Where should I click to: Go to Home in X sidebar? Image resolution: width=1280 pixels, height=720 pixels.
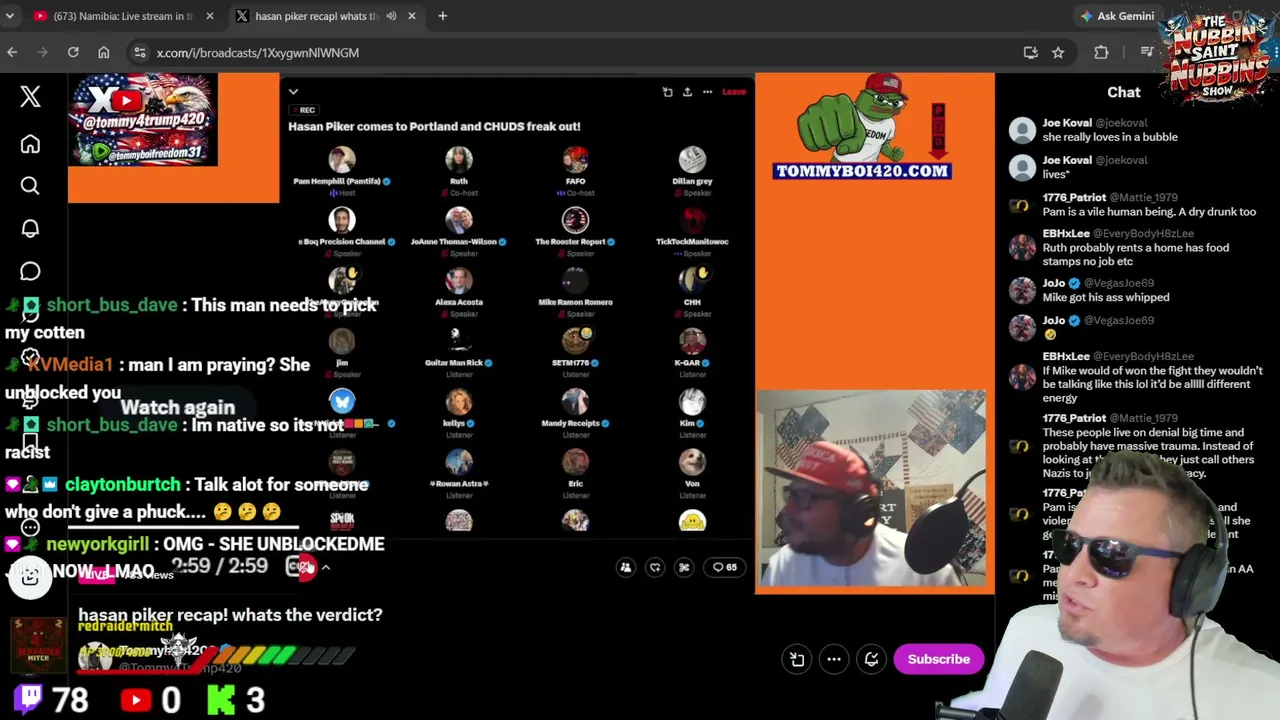tap(30, 145)
